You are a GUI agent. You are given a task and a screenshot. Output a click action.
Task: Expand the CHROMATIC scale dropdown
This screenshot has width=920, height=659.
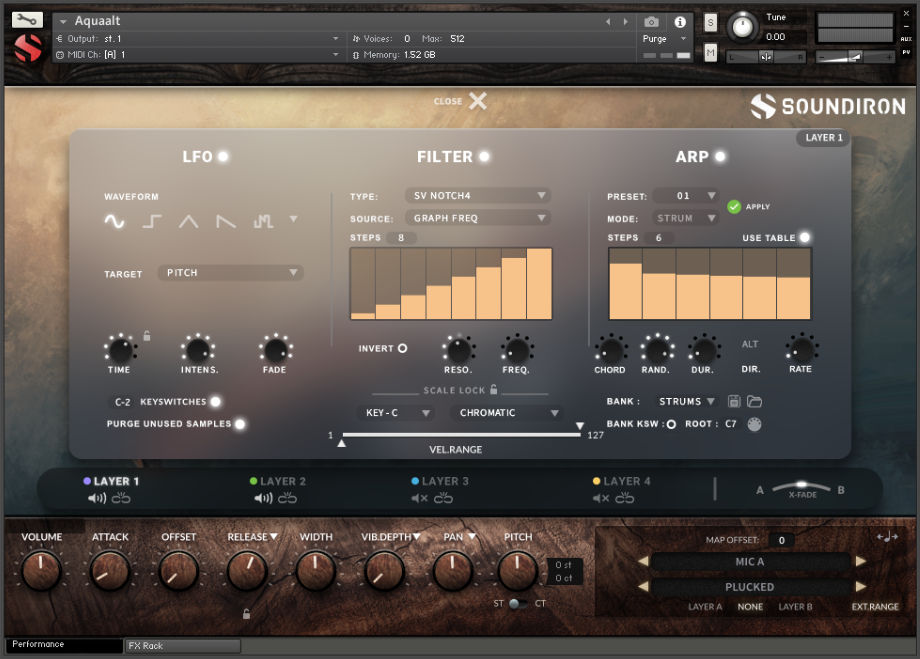tap(505, 412)
